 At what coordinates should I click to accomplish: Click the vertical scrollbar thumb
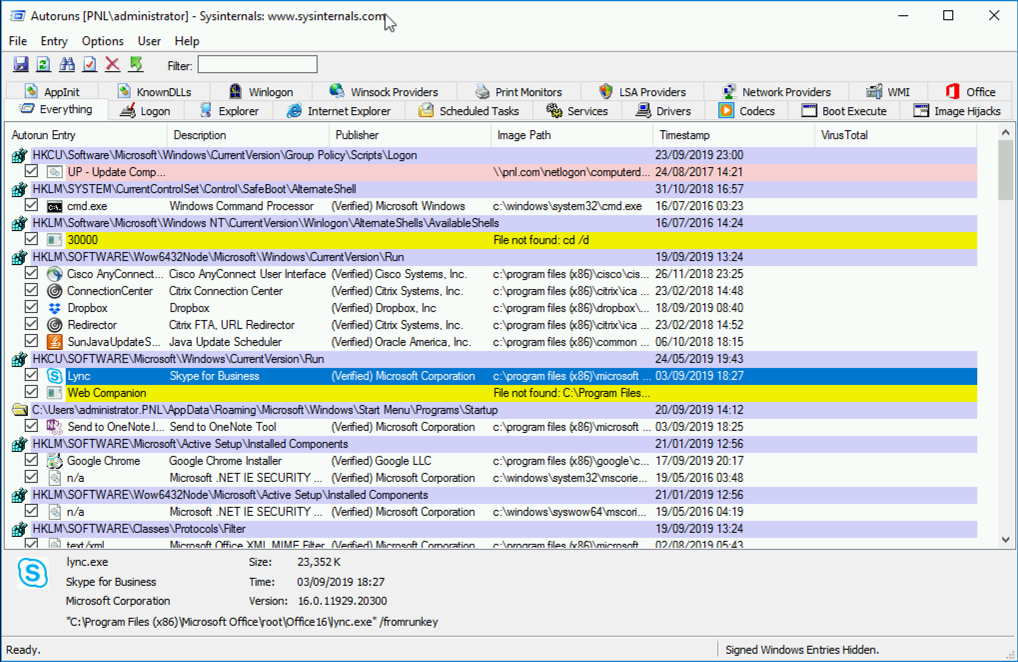pyautogui.click(x=1005, y=169)
